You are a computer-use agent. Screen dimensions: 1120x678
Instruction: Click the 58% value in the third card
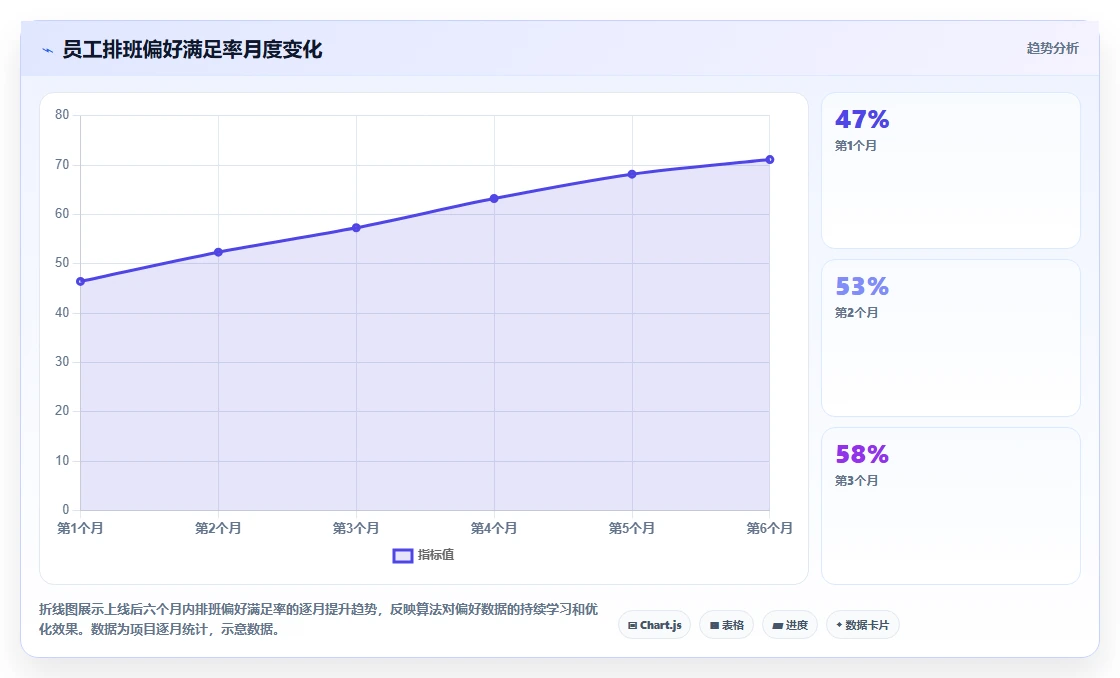(862, 454)
